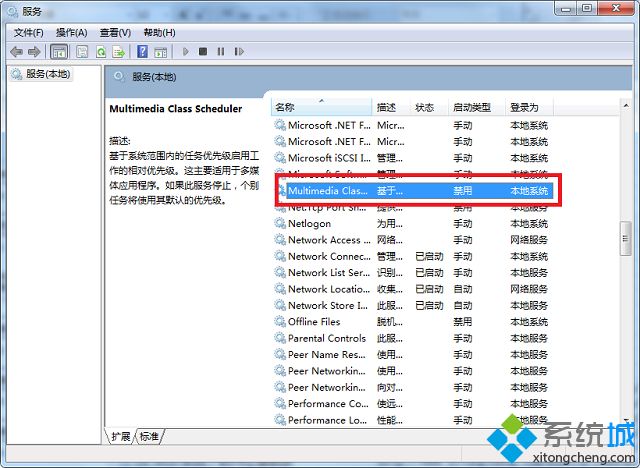
Task: Sort by the 登录为 column header
Action: [x=529, y=107]
